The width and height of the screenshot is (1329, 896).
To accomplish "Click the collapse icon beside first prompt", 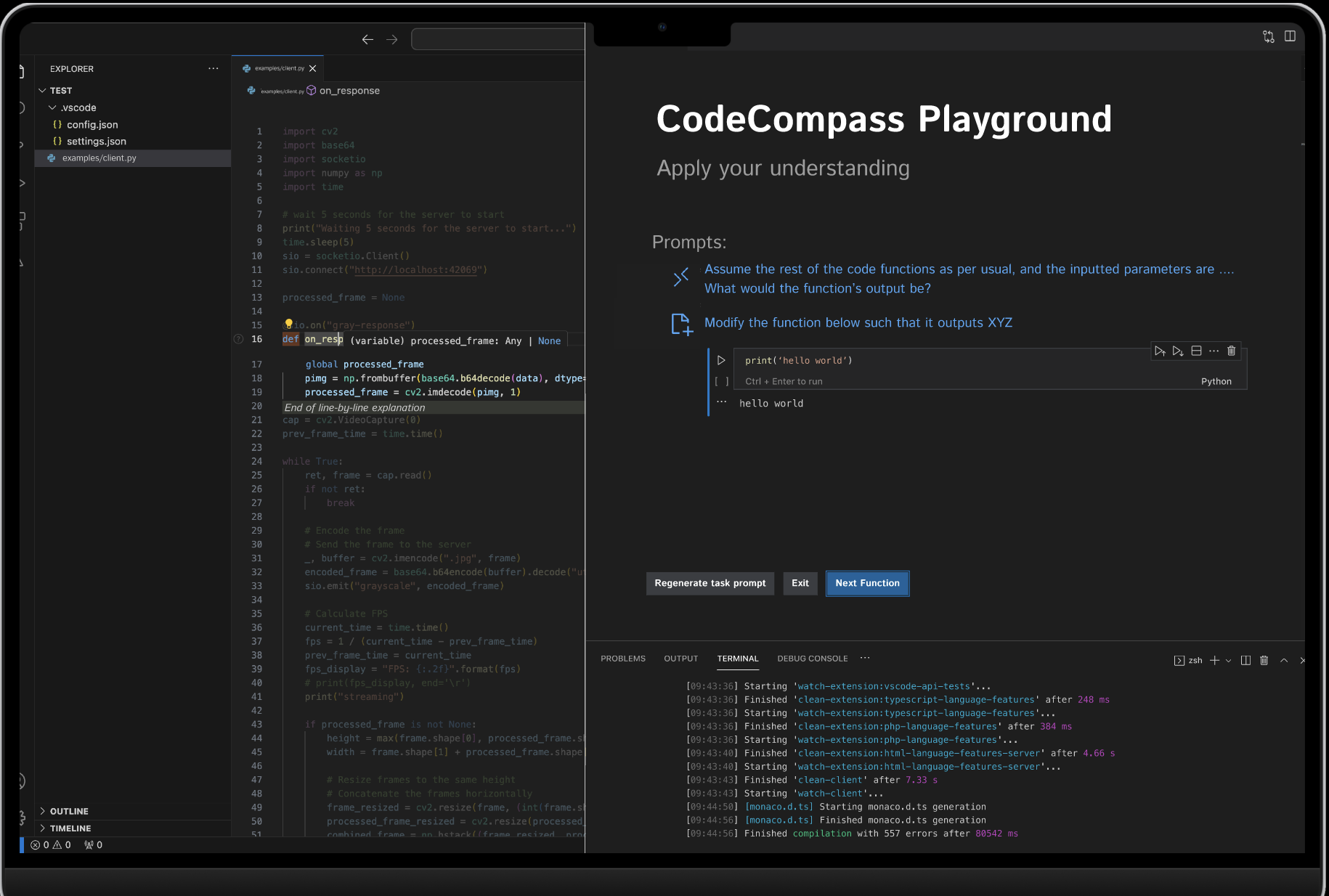I will coord(680,277).
